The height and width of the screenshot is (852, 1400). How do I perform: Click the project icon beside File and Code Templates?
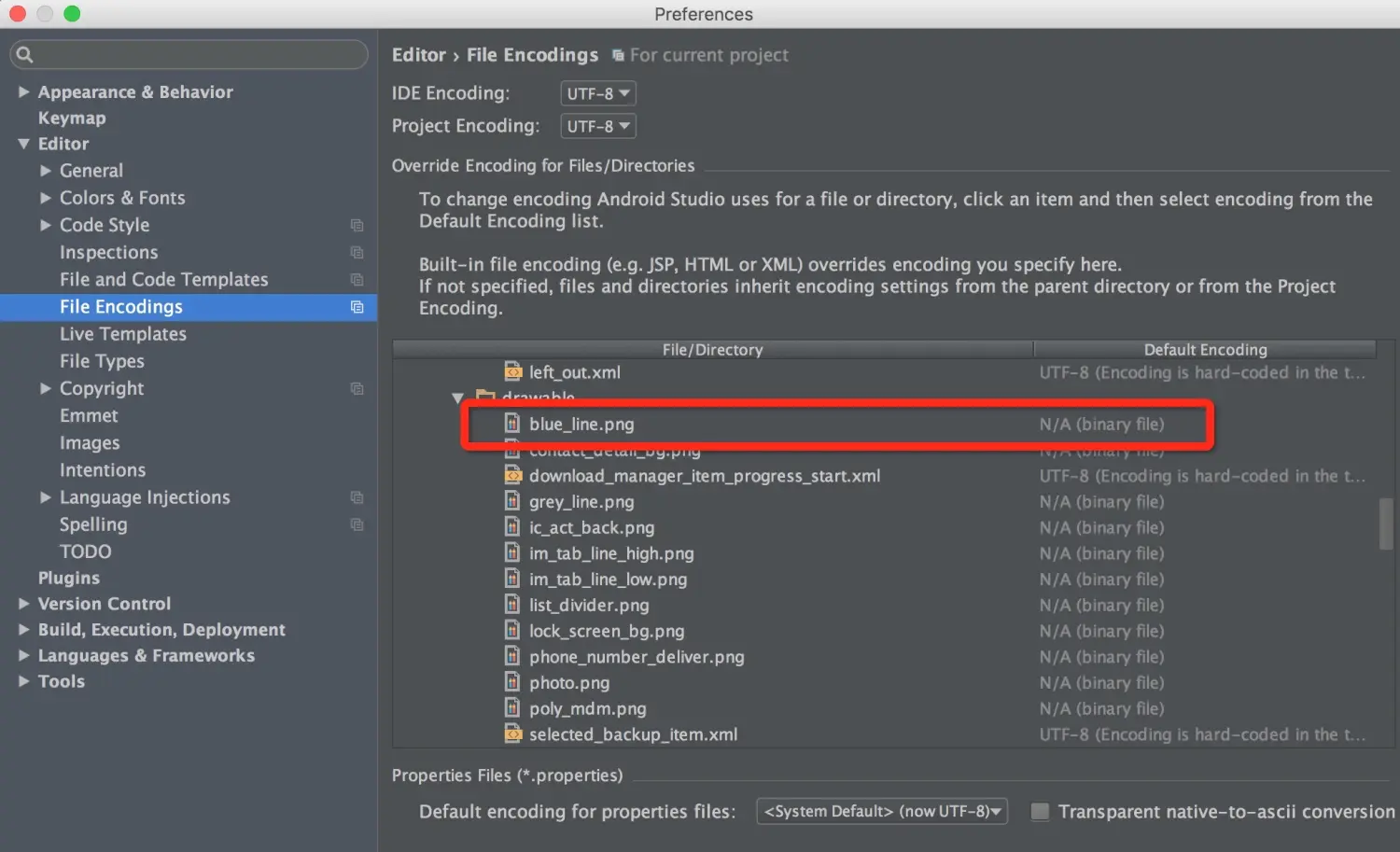pyautogui.click(x=357, y=279)
